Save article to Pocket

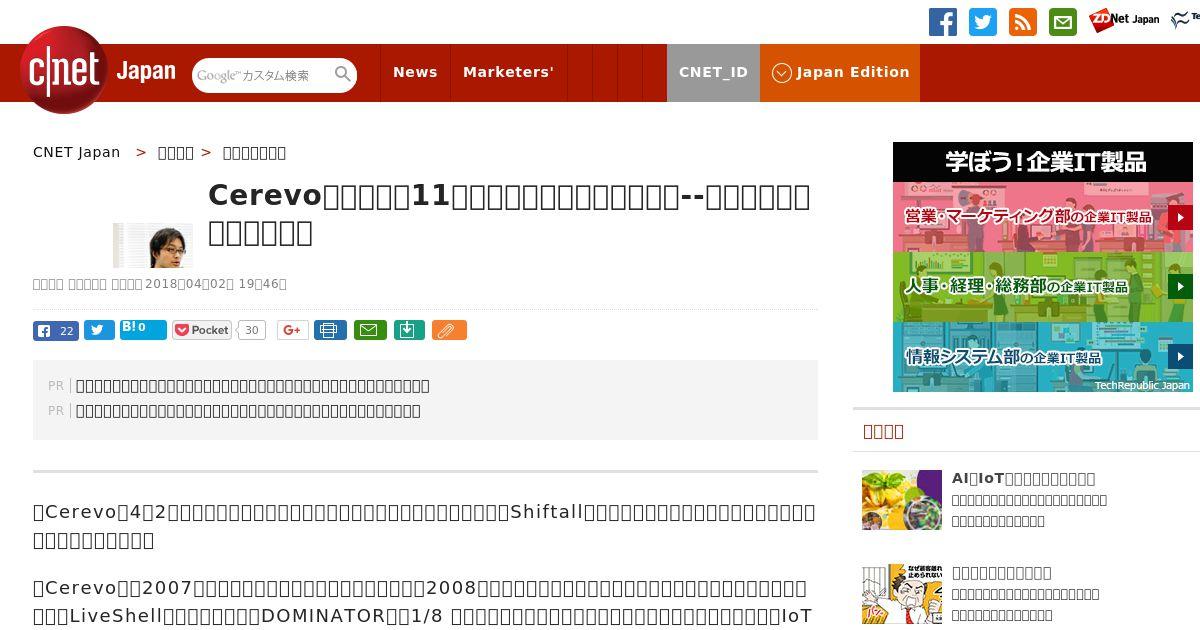coord(202,330)
